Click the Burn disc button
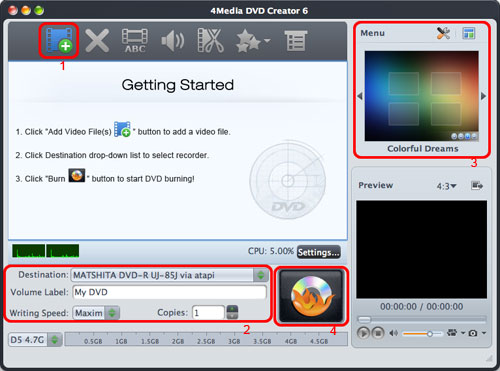This screenshot has width=500, height=371. click(311, 296)
